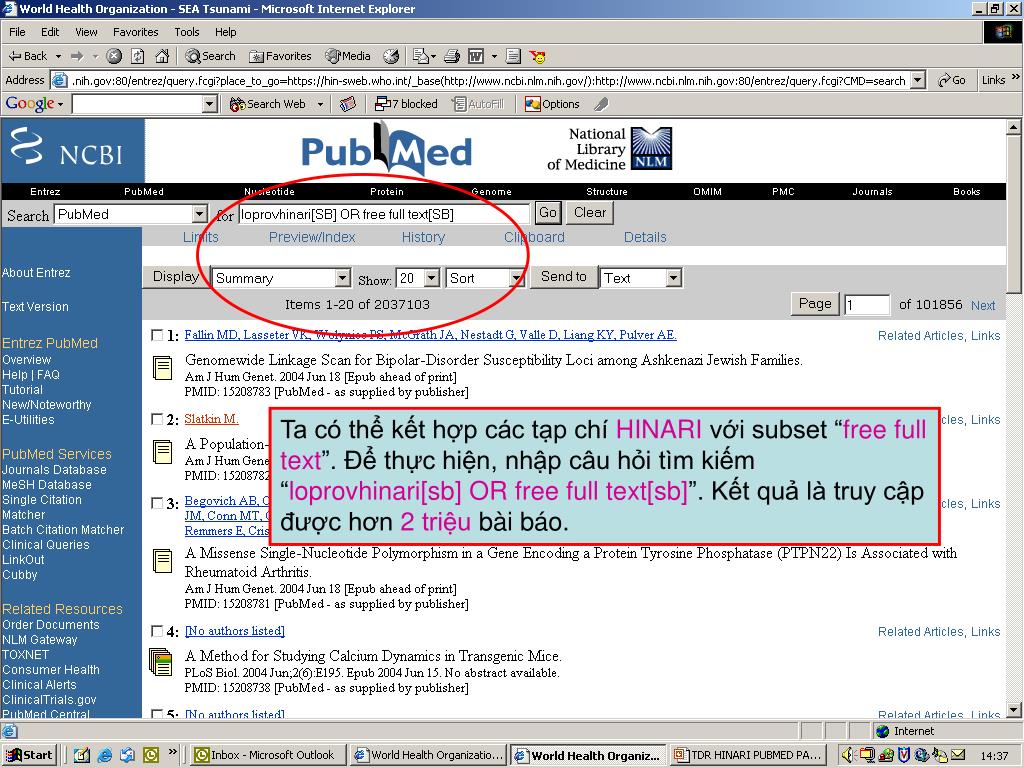This screenshot has width=1024, height=768.
Task: Open abstract icon for article 1
Action: [x=162, y=368]
